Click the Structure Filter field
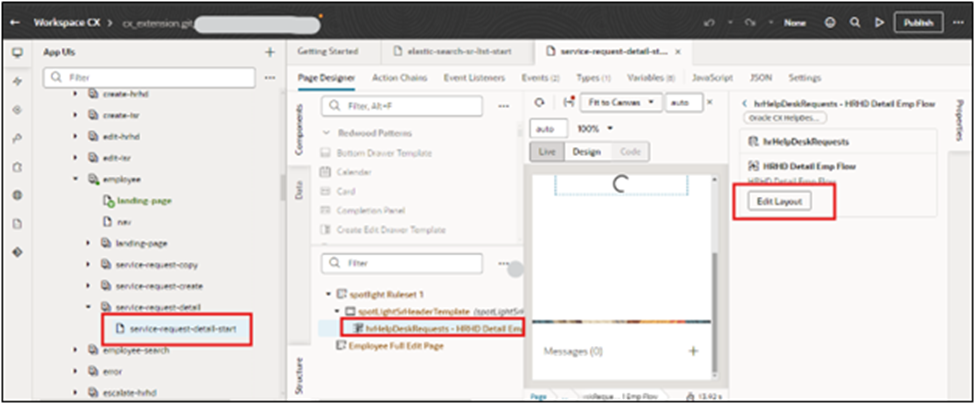Image resolution: width=975 pixels, height=404 pixels. click(402, 264)
